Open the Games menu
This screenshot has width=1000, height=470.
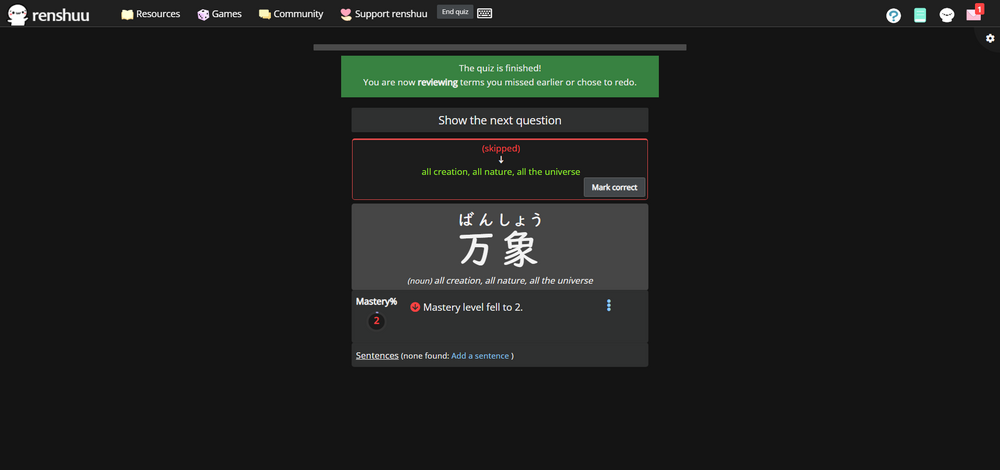219,14
